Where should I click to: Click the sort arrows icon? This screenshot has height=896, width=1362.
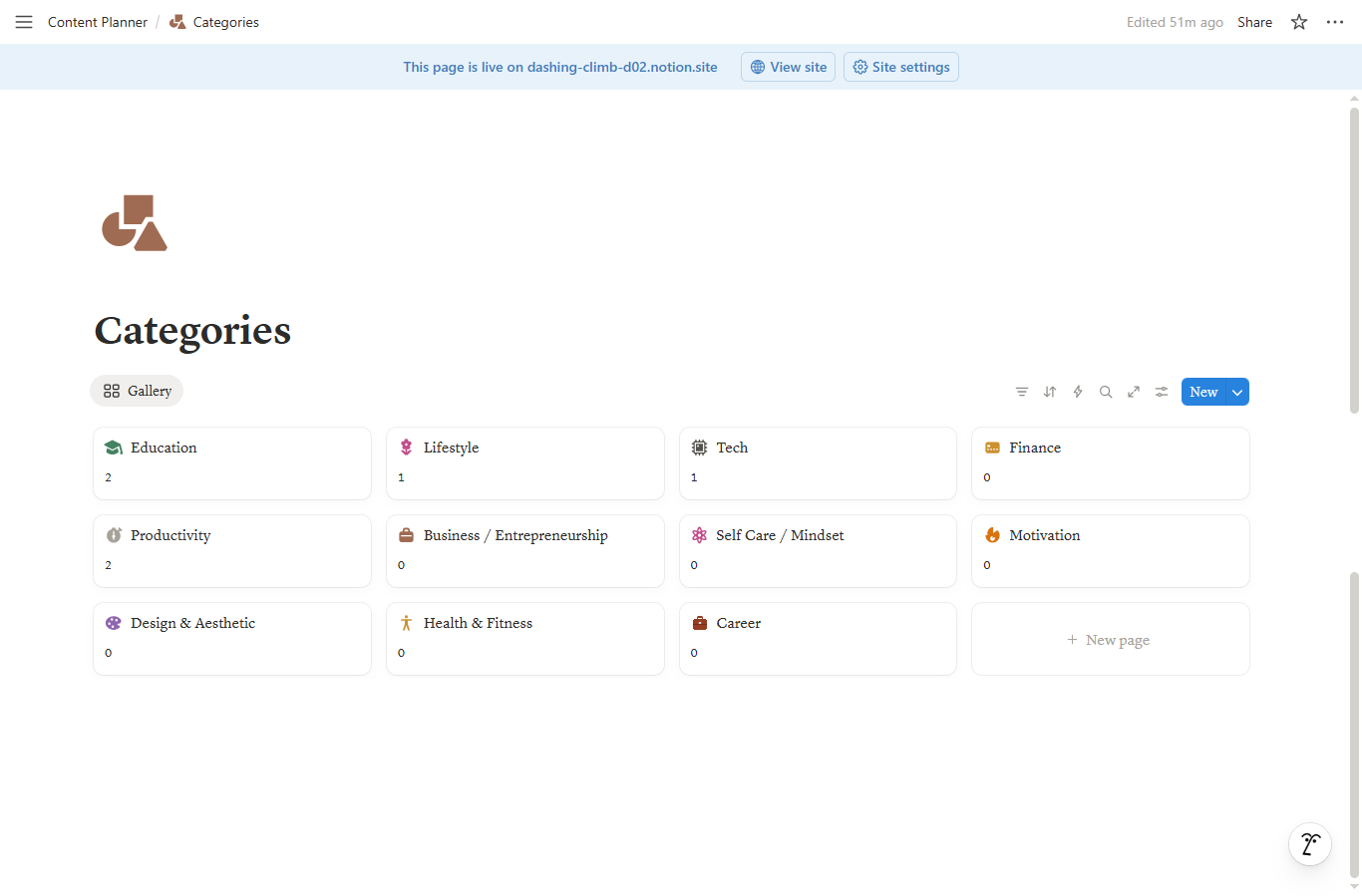(1050, 392)
